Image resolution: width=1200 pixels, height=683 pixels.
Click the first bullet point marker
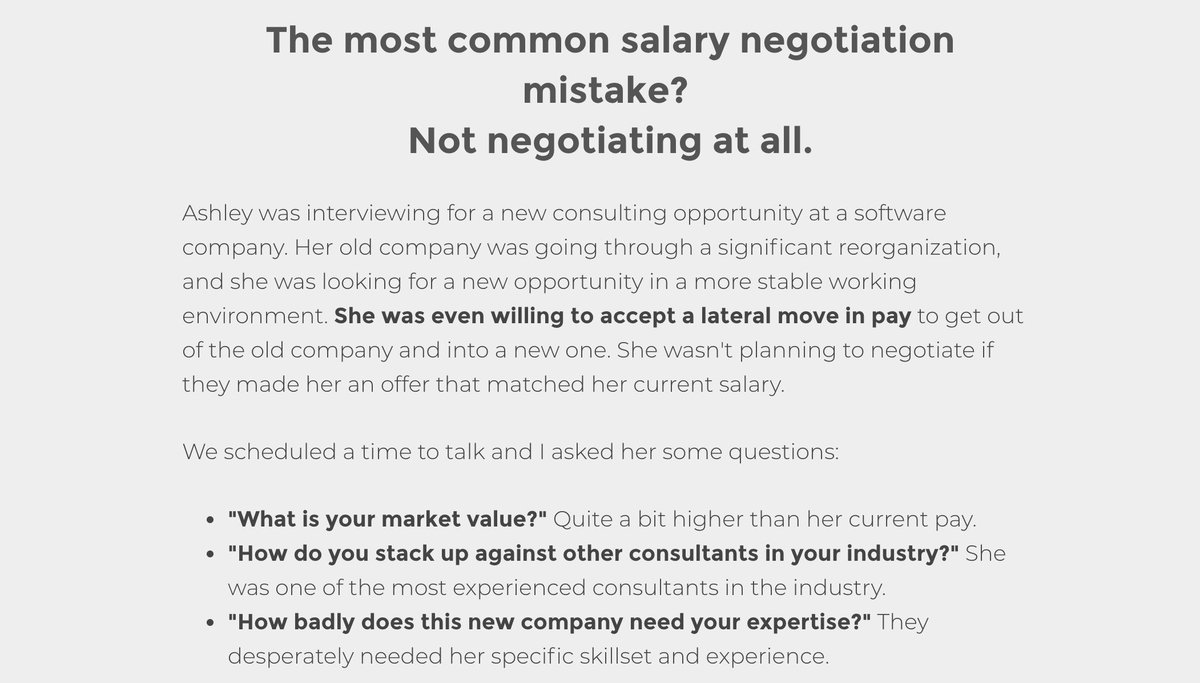pos(210,521)
